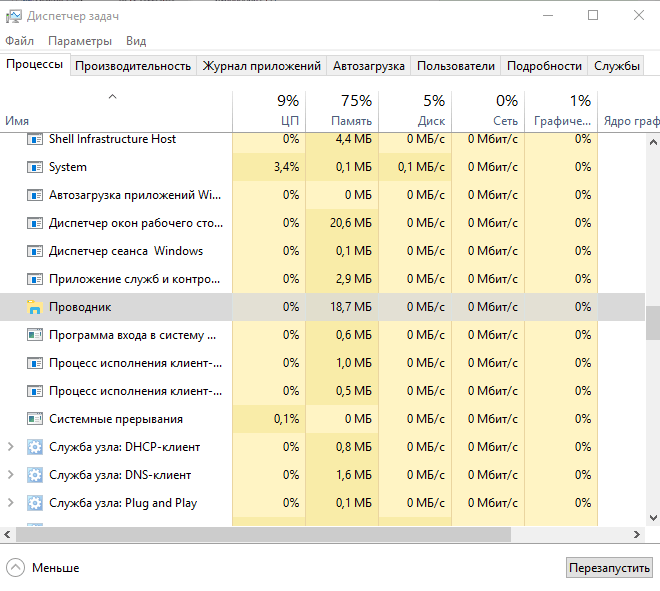The width and height of the screenshot is (660, 591).
Task: Click the horizontal scrollbar right arrow
Action: point(637,535)
